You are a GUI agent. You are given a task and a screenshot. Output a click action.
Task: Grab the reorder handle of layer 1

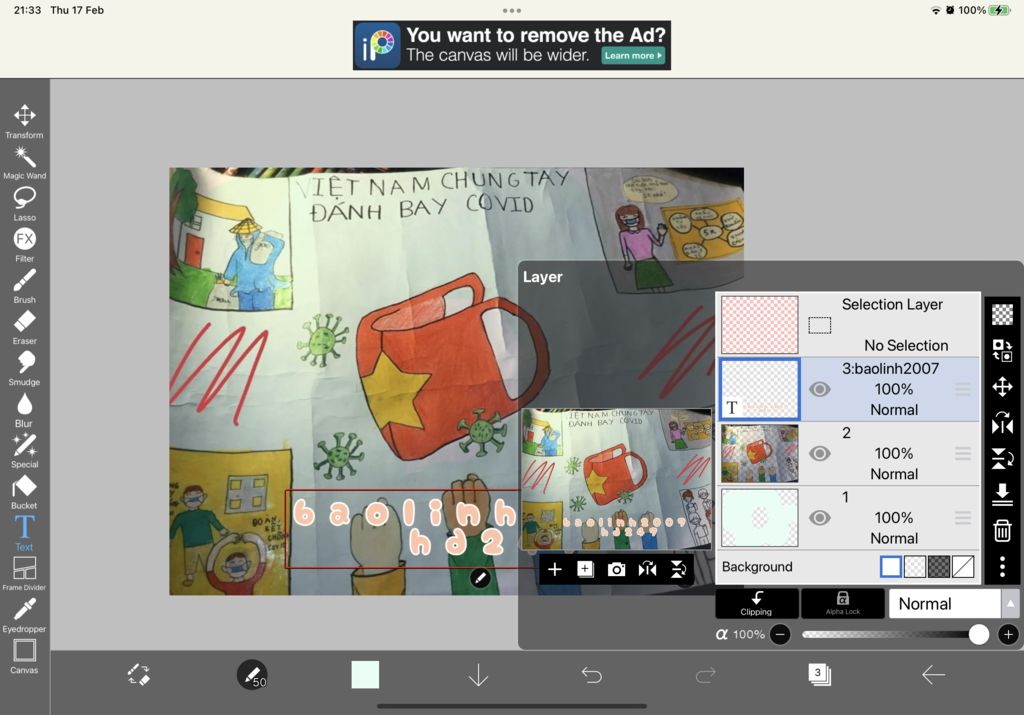click(963, 518)
